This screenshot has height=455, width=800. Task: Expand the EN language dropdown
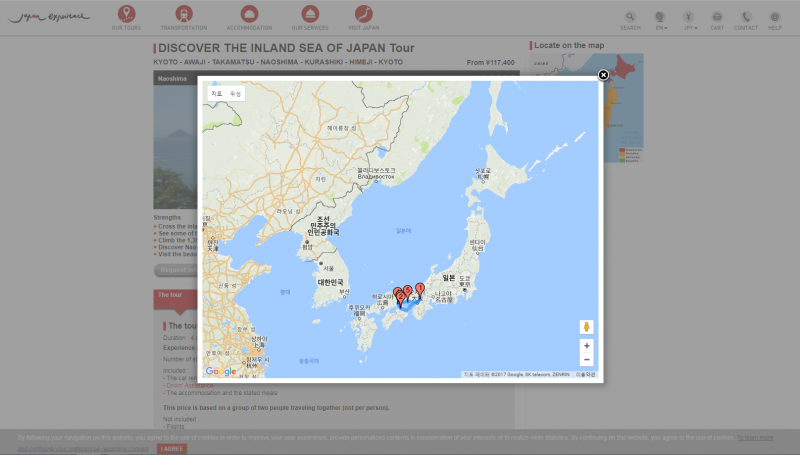click(660, 18)
